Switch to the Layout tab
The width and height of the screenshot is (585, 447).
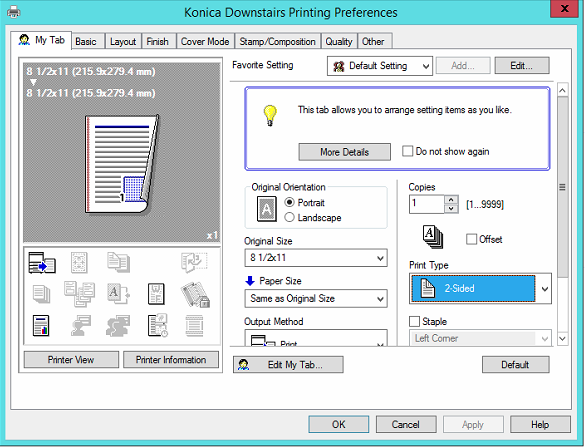123,41
